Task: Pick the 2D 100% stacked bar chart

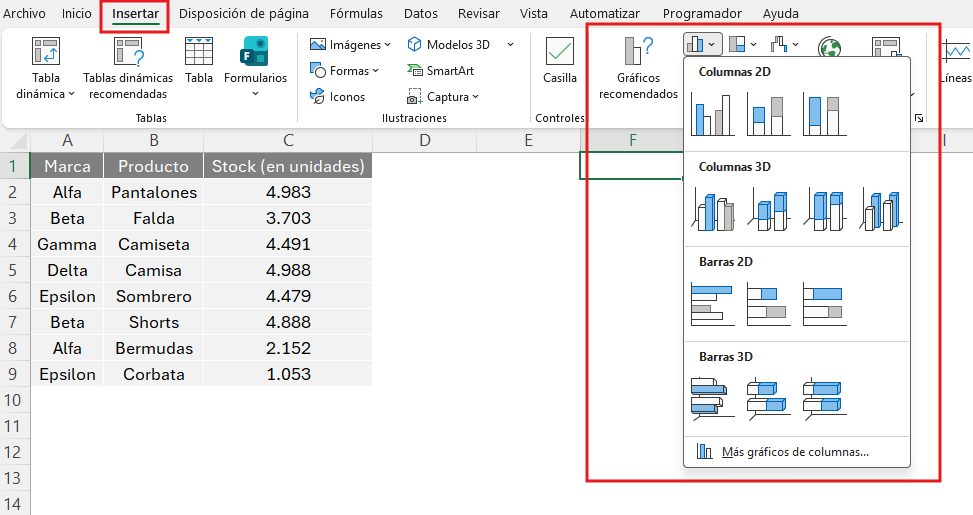Action: pos(824,305)
